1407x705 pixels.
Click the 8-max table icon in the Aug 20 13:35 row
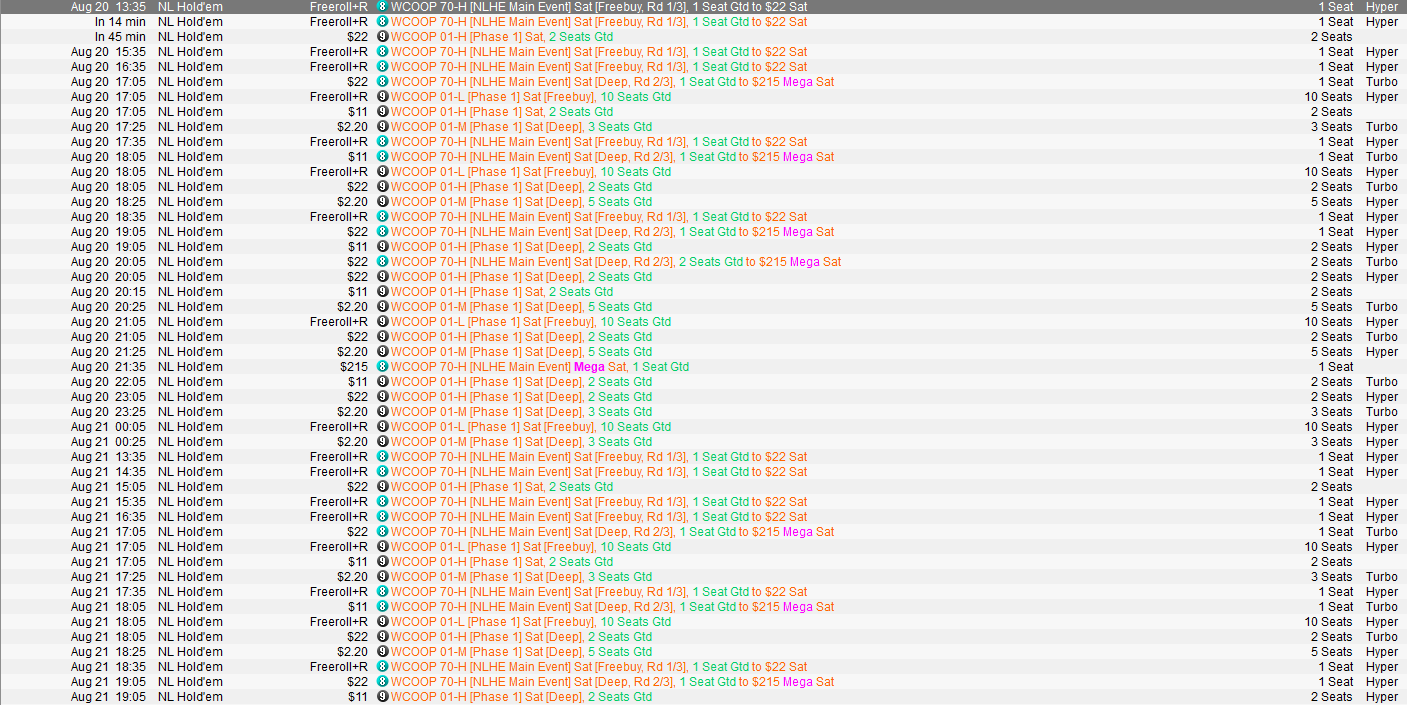coord(382,6)
